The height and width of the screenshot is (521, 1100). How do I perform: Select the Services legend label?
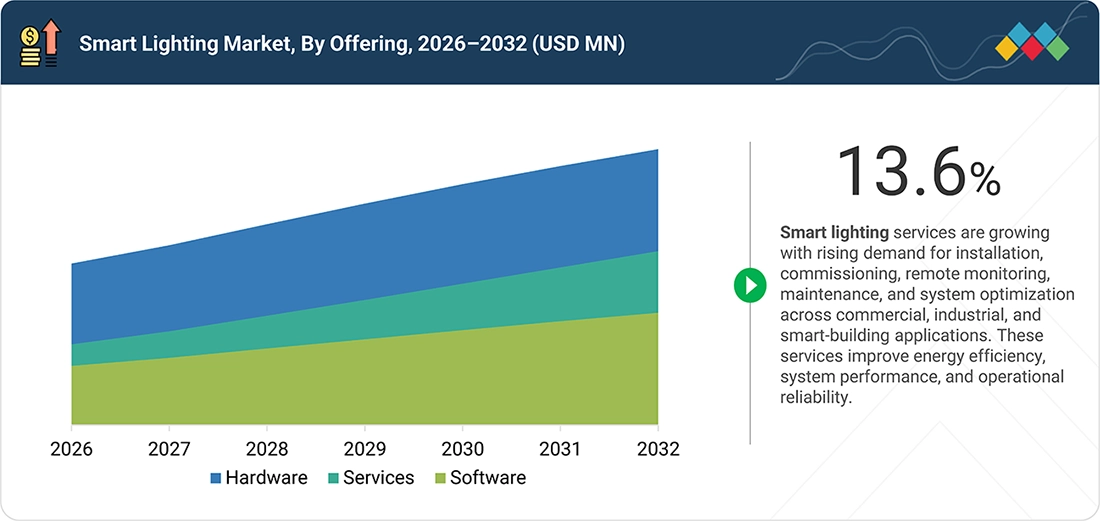click(379, 478)
